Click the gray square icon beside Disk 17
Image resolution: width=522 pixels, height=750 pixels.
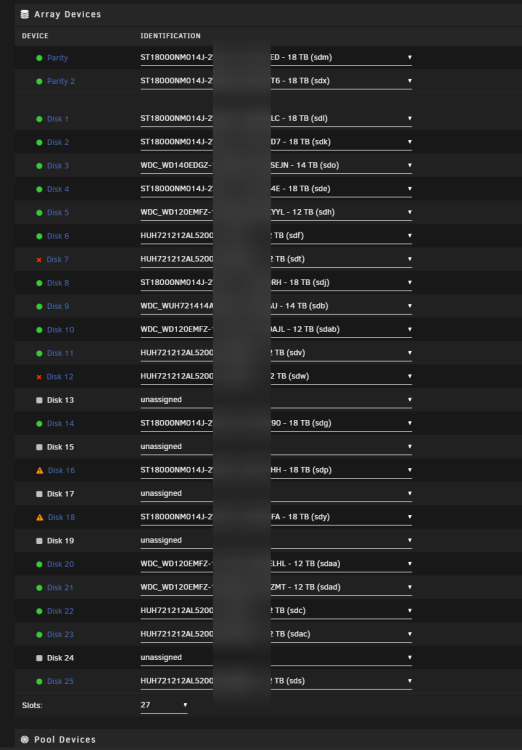click(39, 494)
